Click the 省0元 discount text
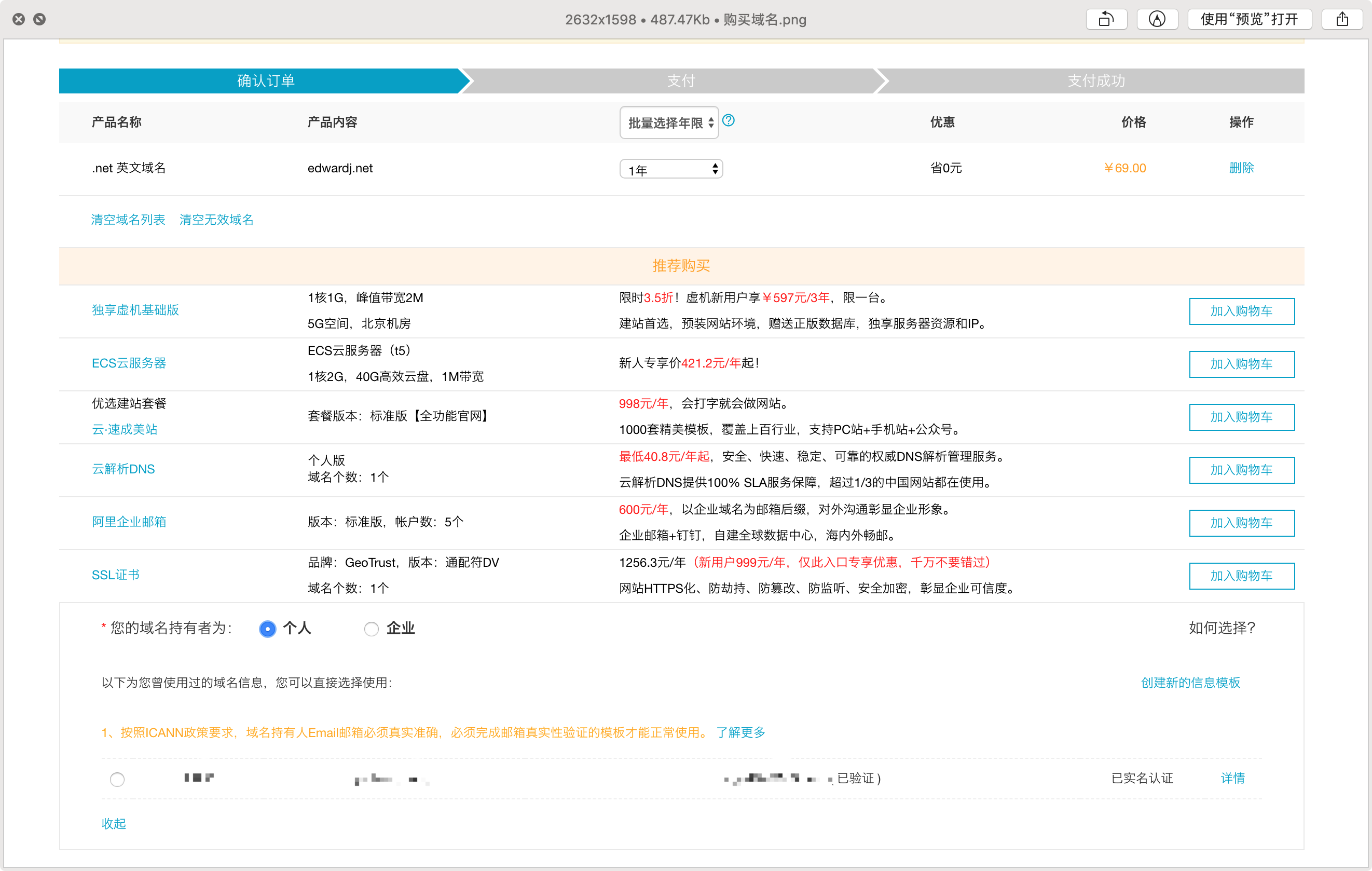Screen dimensions: 1372x871 click(x=946, y=168)
